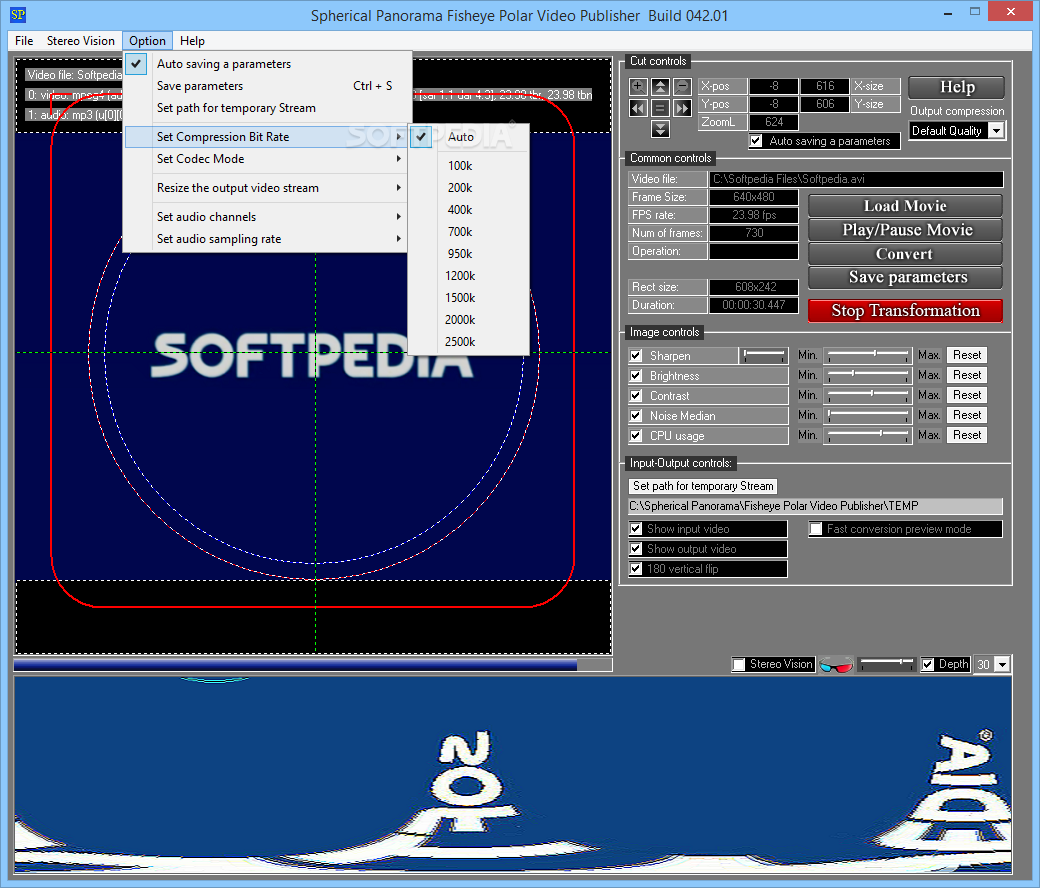Select the 100k bit rate
The image size is (1040, 888).
[468, 166]
